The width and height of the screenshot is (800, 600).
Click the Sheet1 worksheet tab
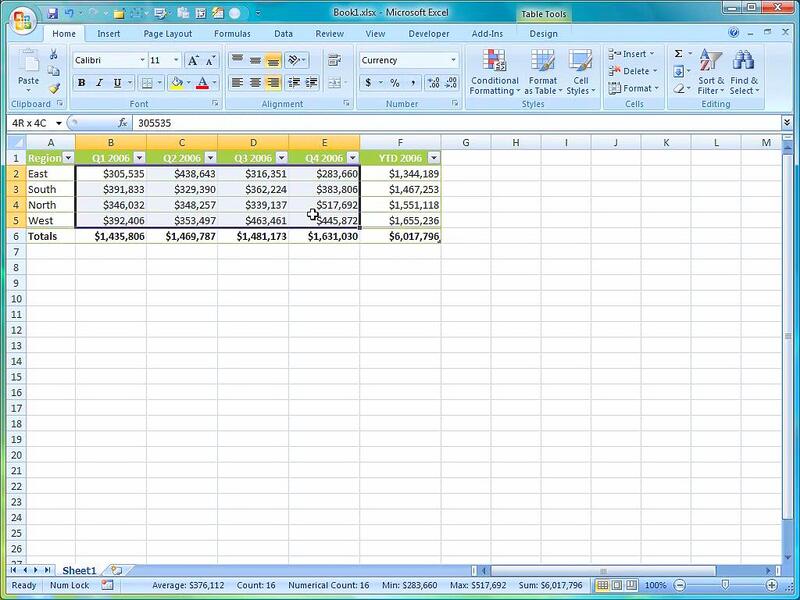[80, 570]
